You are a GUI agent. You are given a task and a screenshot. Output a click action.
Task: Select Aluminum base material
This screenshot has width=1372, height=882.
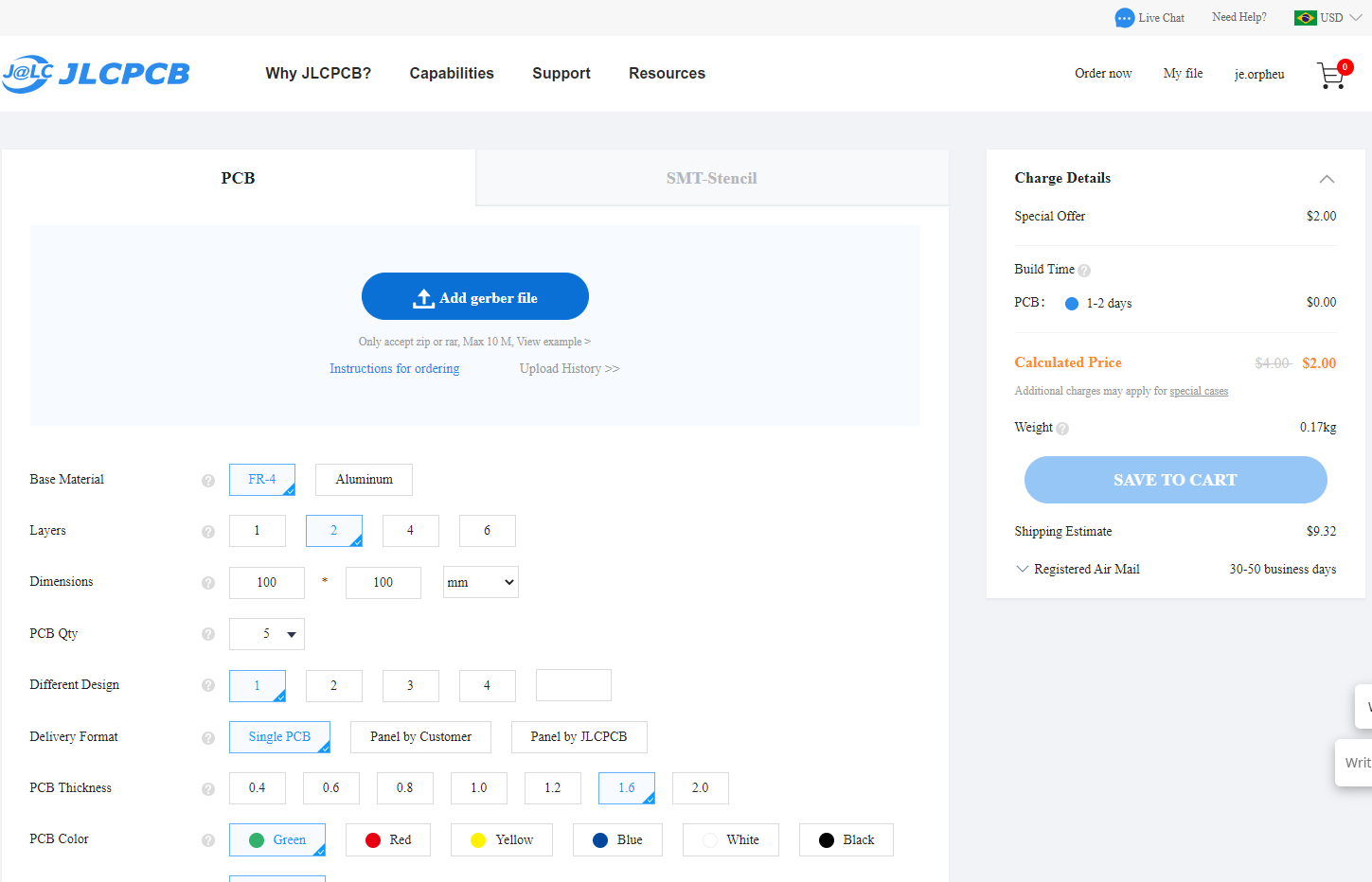(364, 480)
